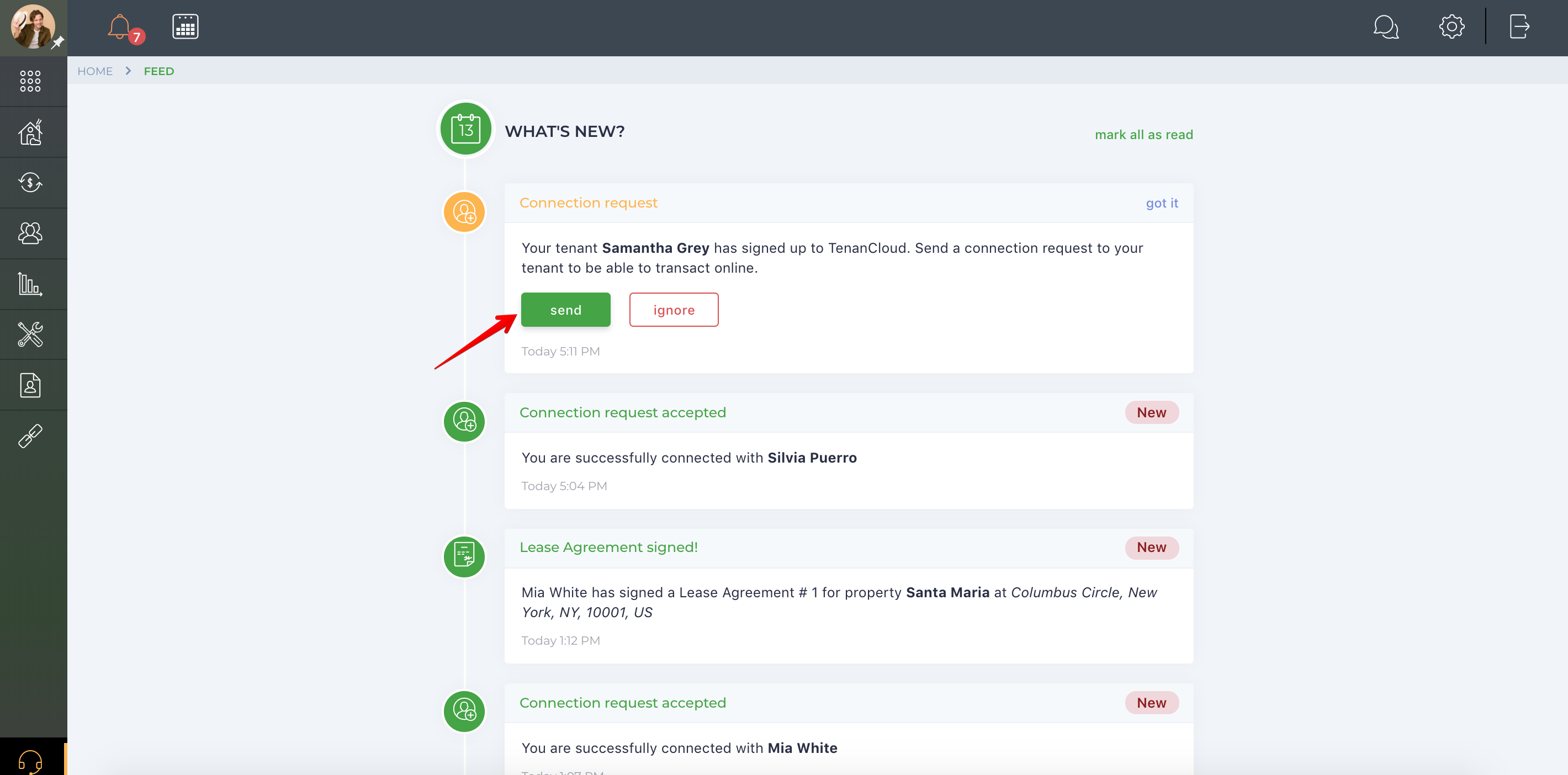Open the support headset icon
1568x775 pixels.
[30, 762]
